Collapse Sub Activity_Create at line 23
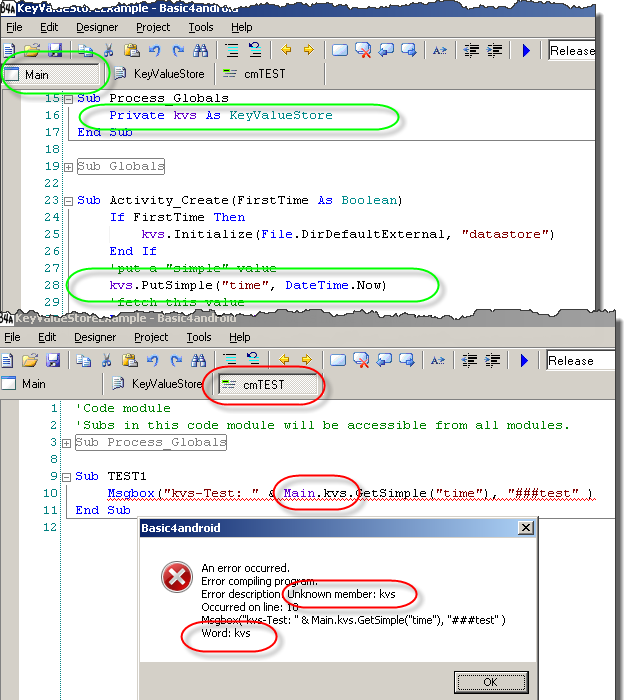 pos(68,201)
